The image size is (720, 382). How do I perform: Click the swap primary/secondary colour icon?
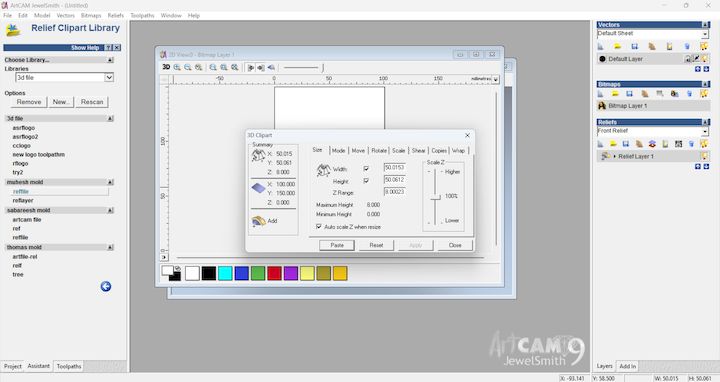(x=177, y=269)
